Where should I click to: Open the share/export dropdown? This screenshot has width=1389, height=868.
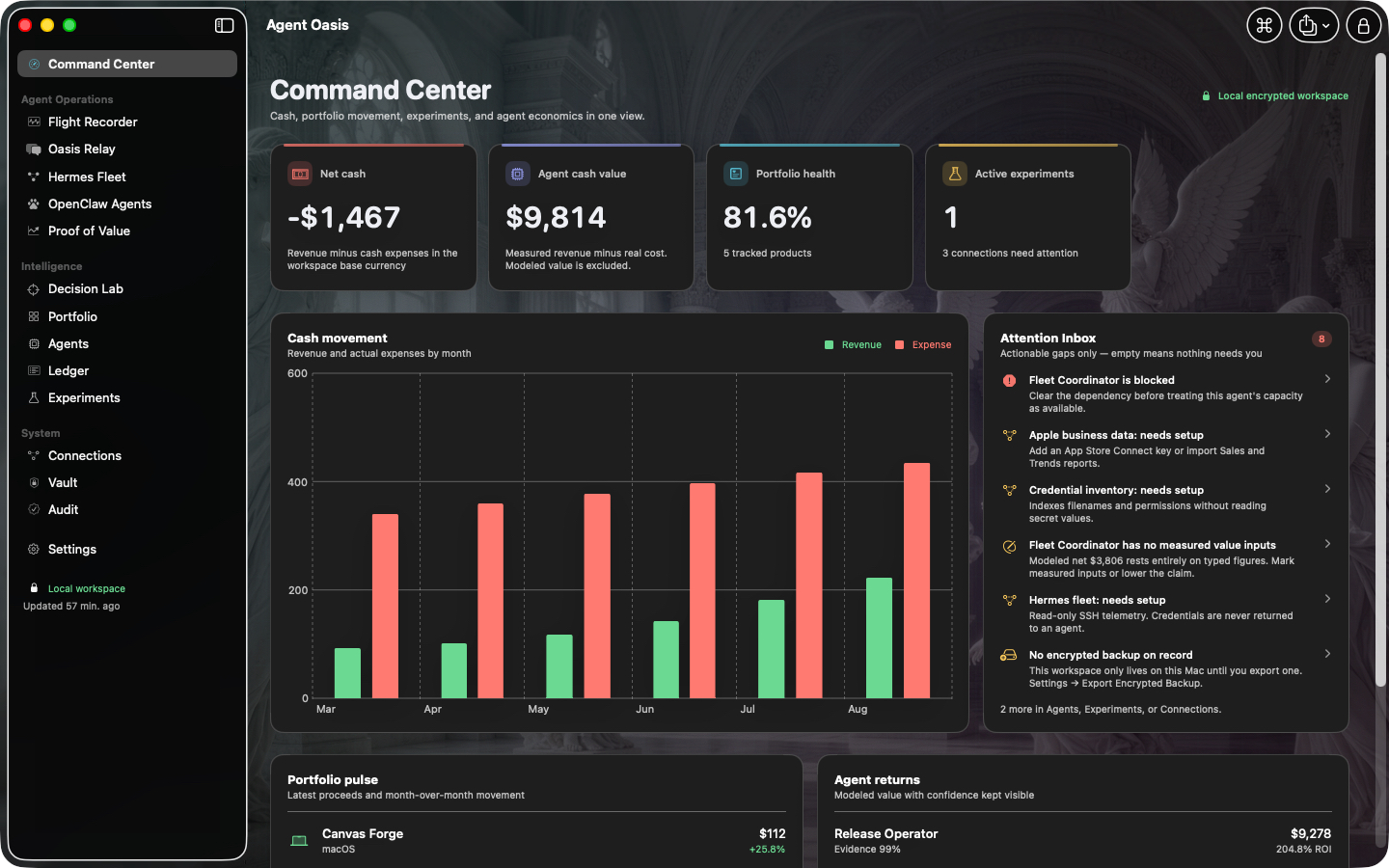click(x=1315, y=26)
